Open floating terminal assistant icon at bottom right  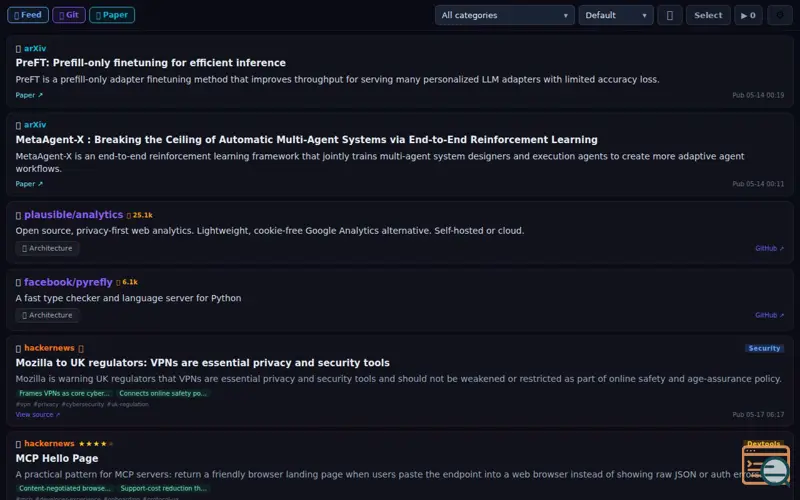pyautogui.click(x=766, y=465)
